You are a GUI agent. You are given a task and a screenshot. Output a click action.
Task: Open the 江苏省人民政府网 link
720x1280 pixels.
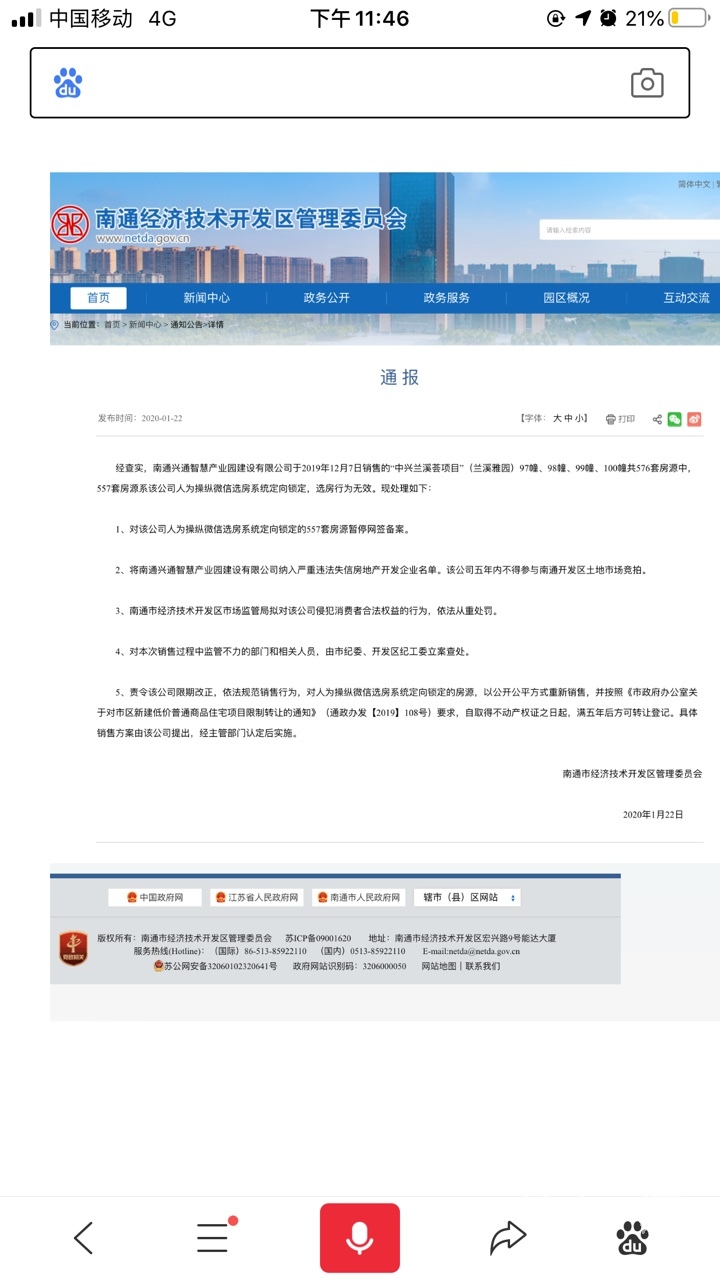257,898
